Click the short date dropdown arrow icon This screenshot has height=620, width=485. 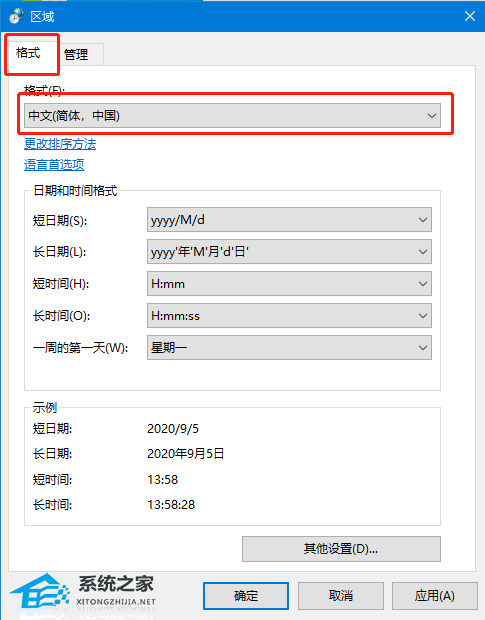[x=423, y=220]
